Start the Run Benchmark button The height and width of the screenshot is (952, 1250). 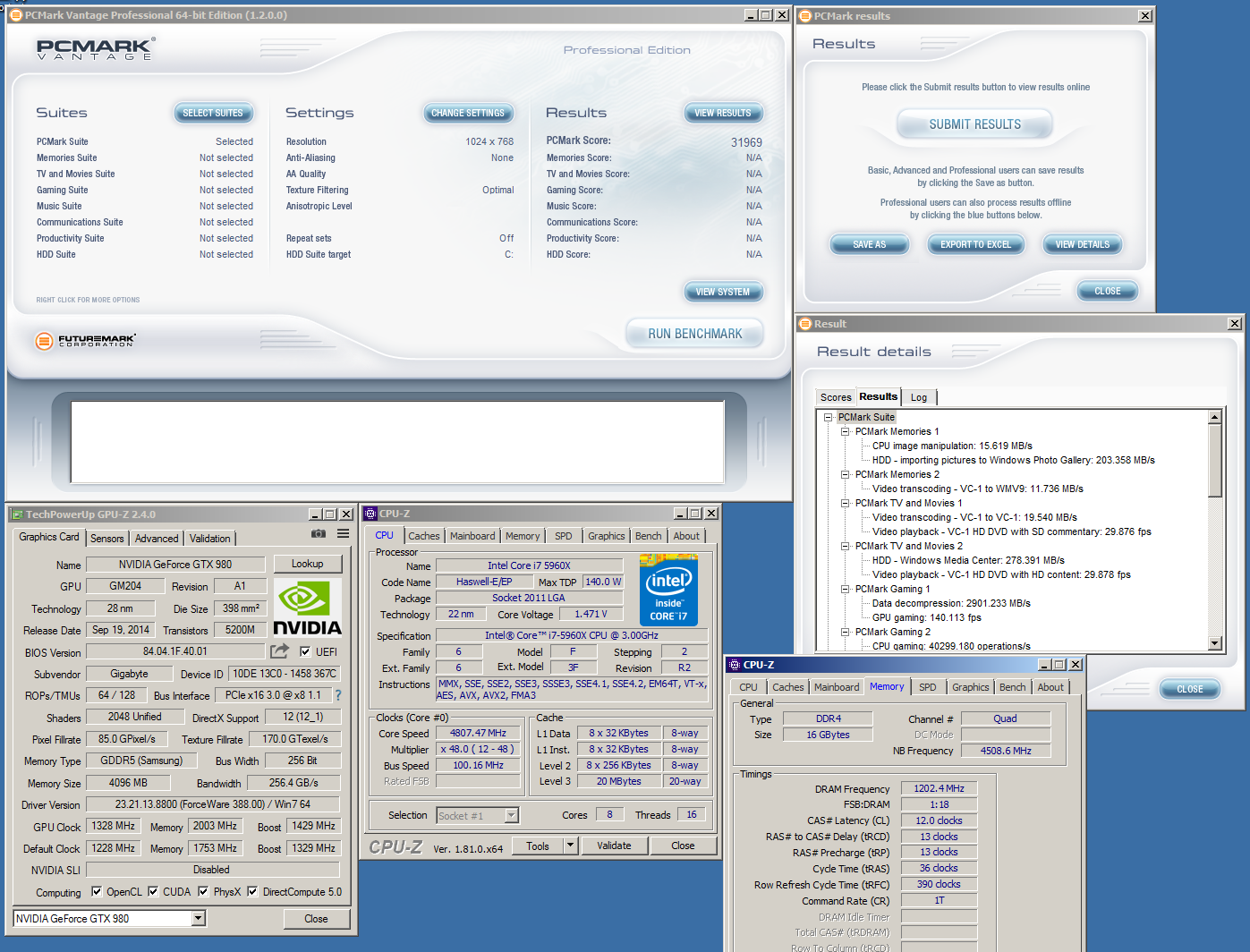[x=695, y=334]
